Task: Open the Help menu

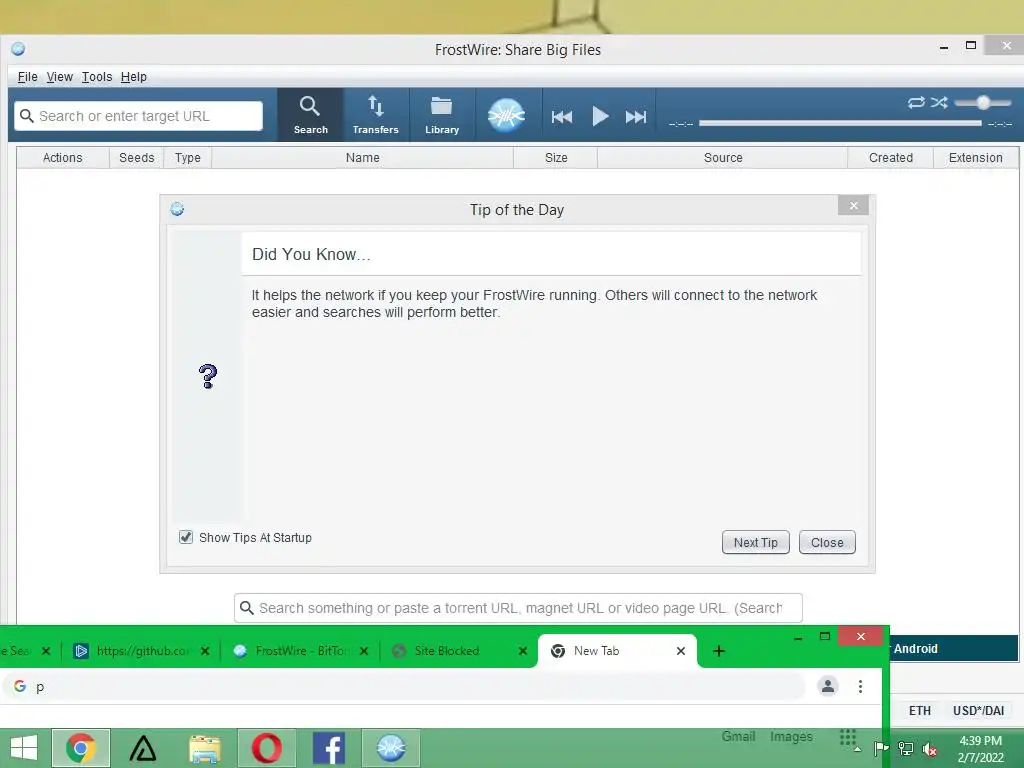Action: pos(134,77)
